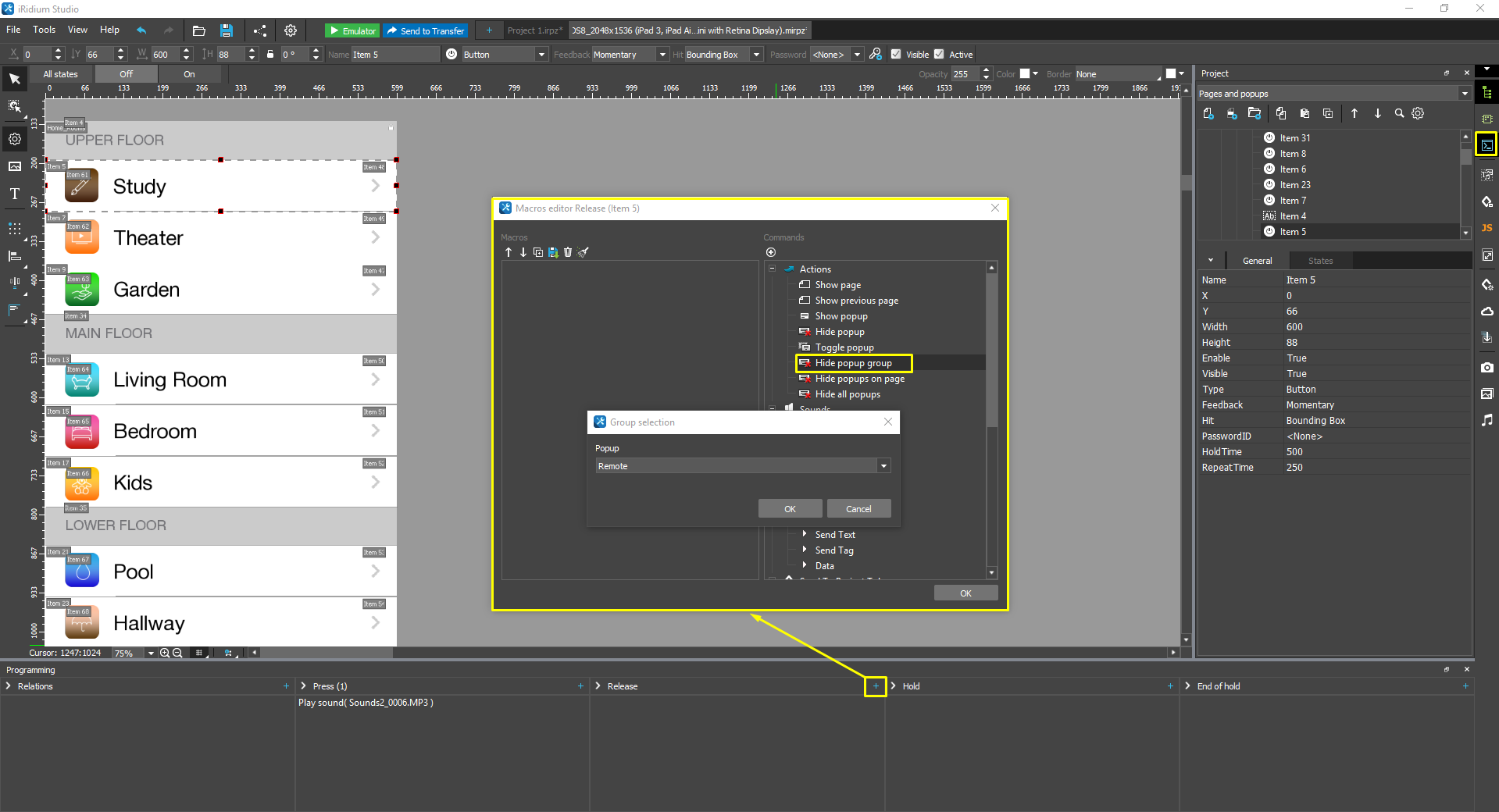Screen dimensions: 1499x812
Task: Toggle the Active checkbox
Action: (940, 54)
